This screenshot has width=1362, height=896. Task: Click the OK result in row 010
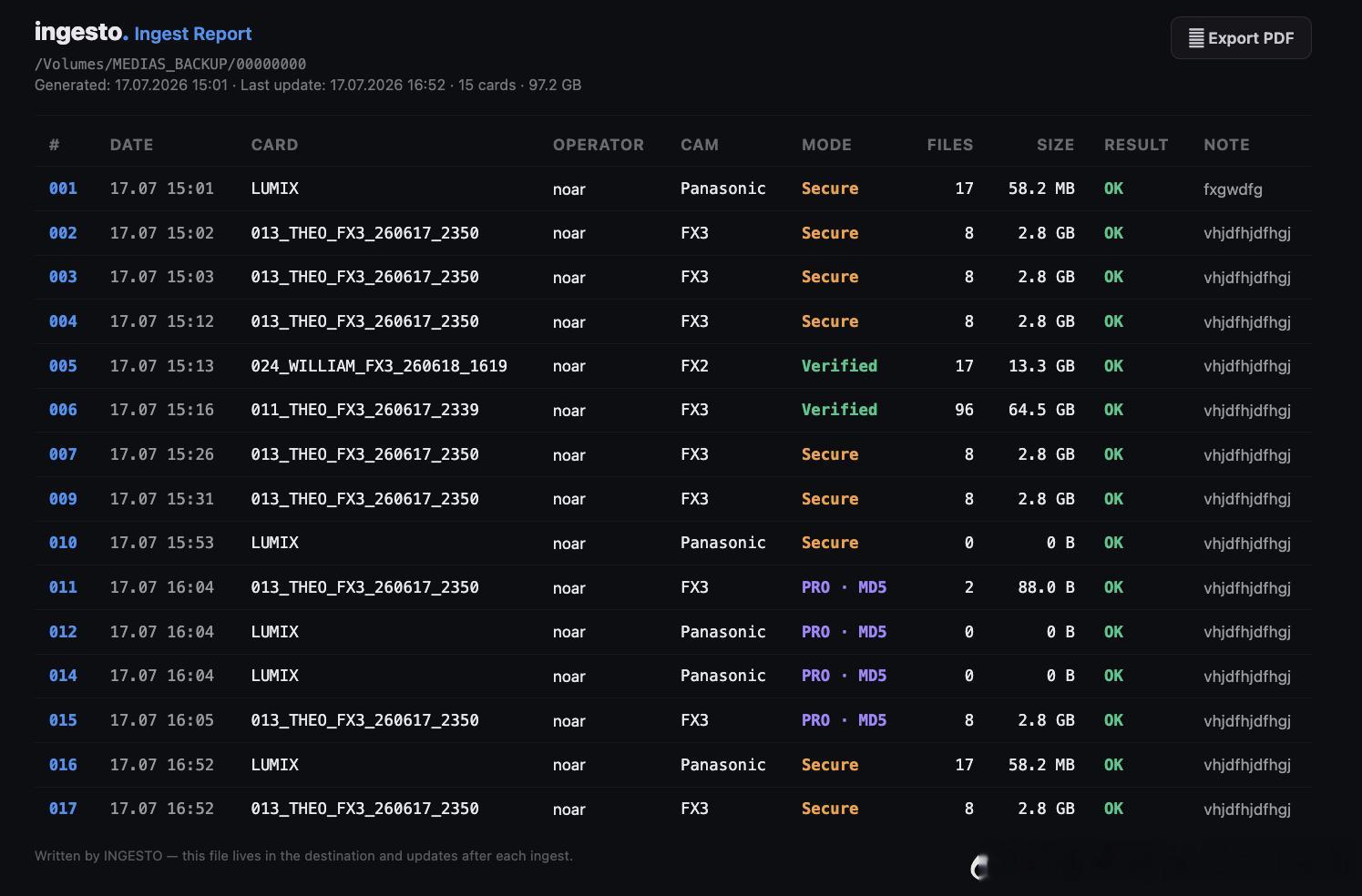click(x=1113, y=543)
